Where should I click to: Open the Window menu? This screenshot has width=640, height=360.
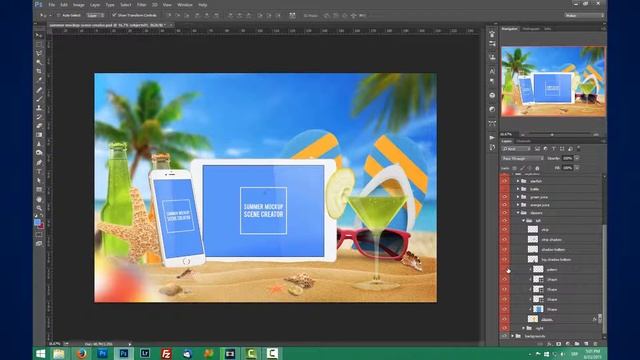tap(184, 5)
